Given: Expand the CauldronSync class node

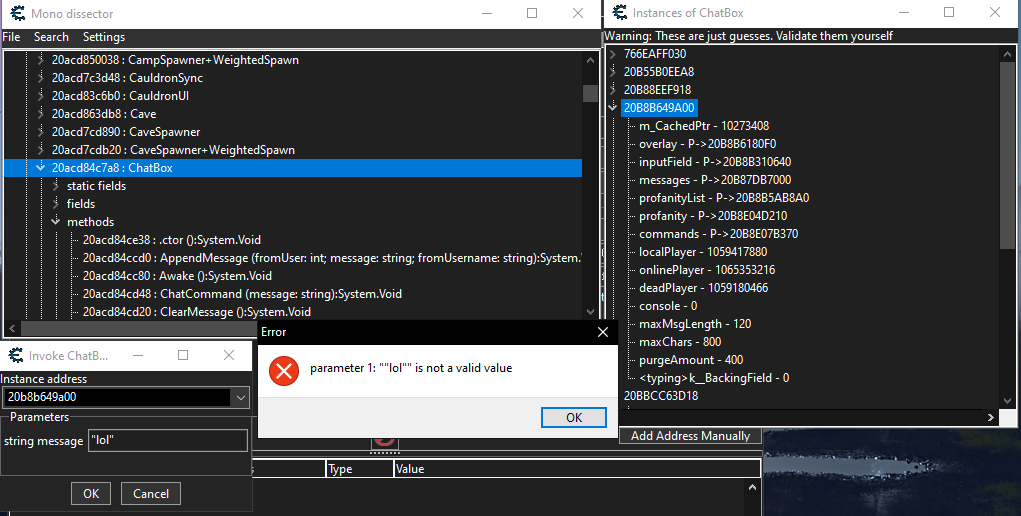Looking at the screenshot, I should (40, 78).
